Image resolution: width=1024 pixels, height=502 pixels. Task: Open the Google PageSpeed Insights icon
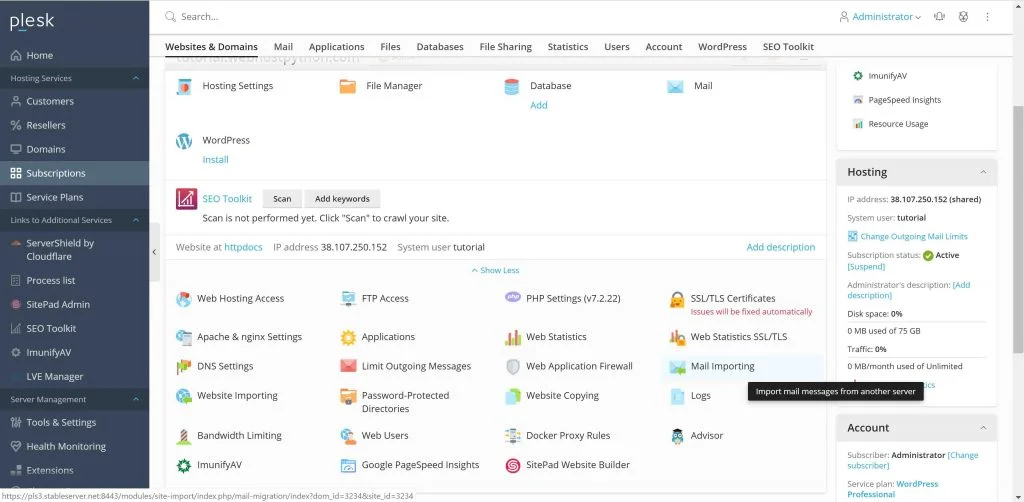pos(348,465)
